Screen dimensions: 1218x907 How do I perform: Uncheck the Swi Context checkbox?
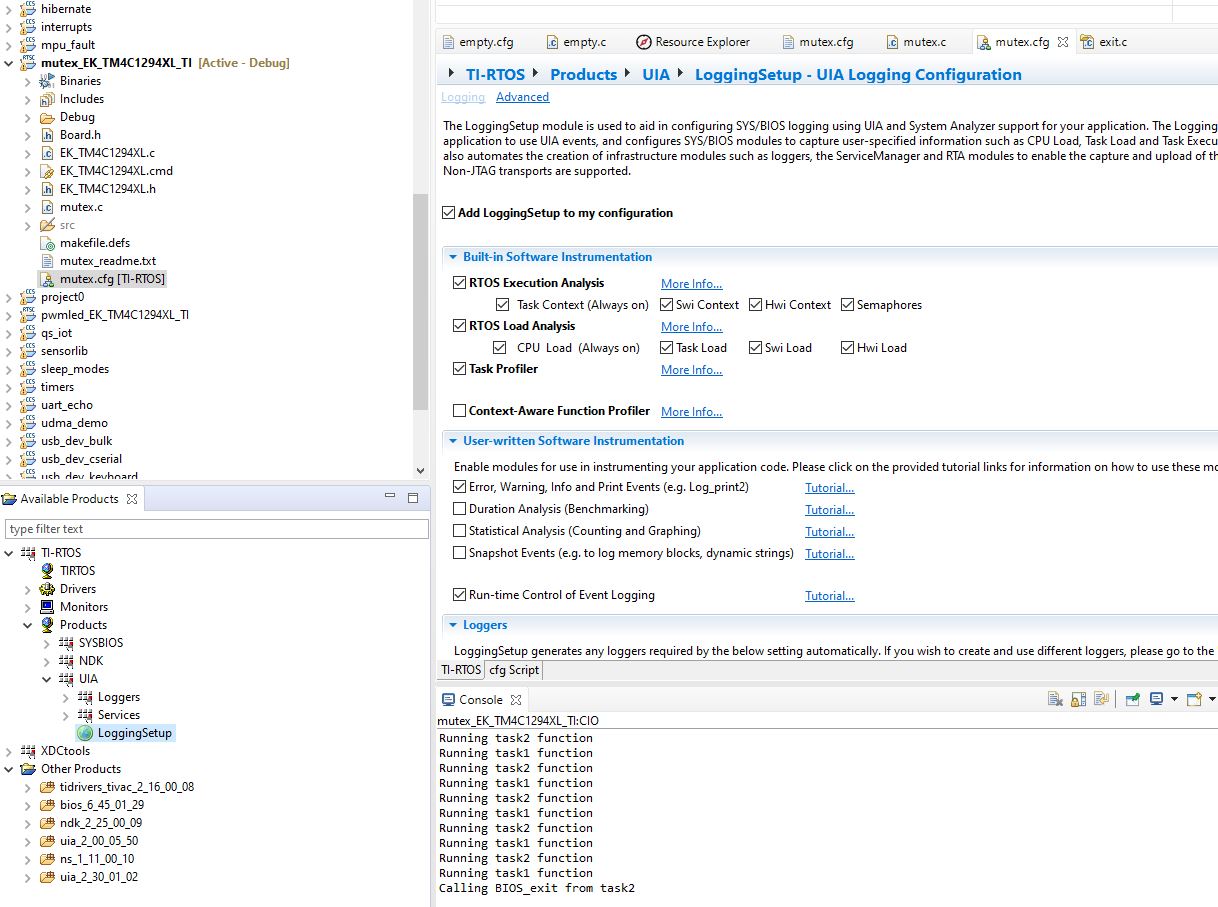point(667,305)
